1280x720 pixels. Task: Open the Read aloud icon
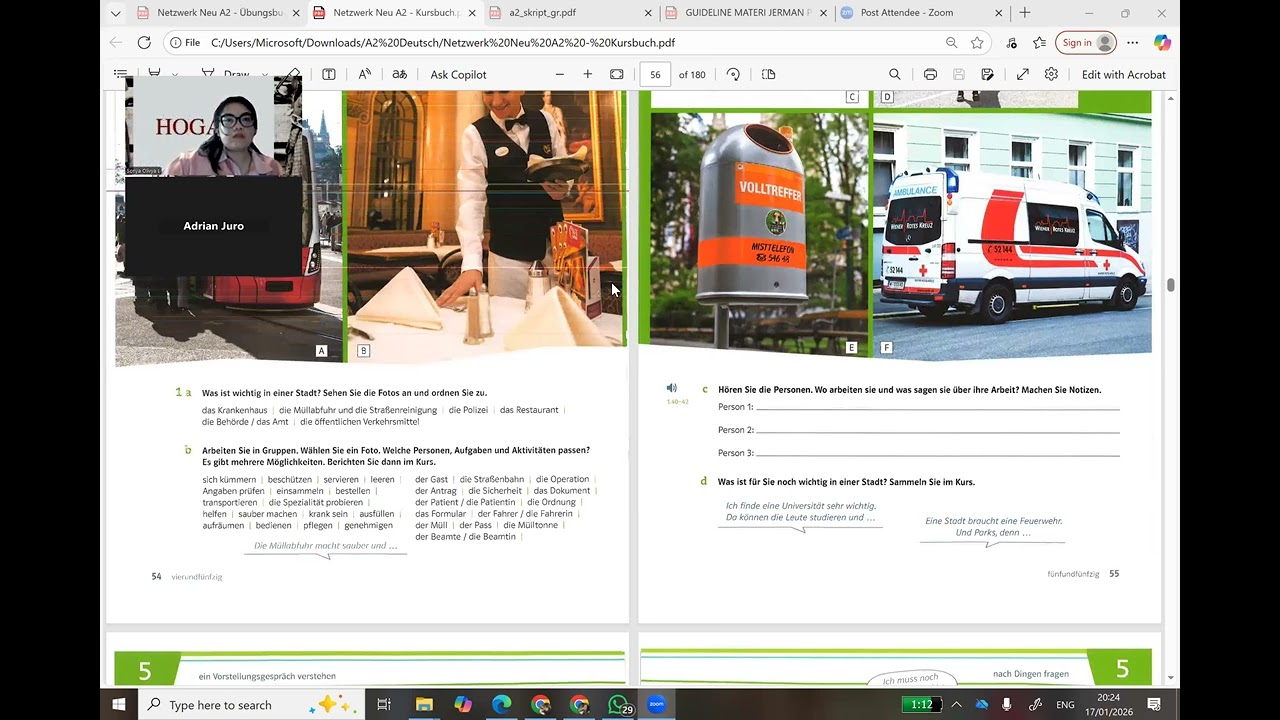(365, 74)
